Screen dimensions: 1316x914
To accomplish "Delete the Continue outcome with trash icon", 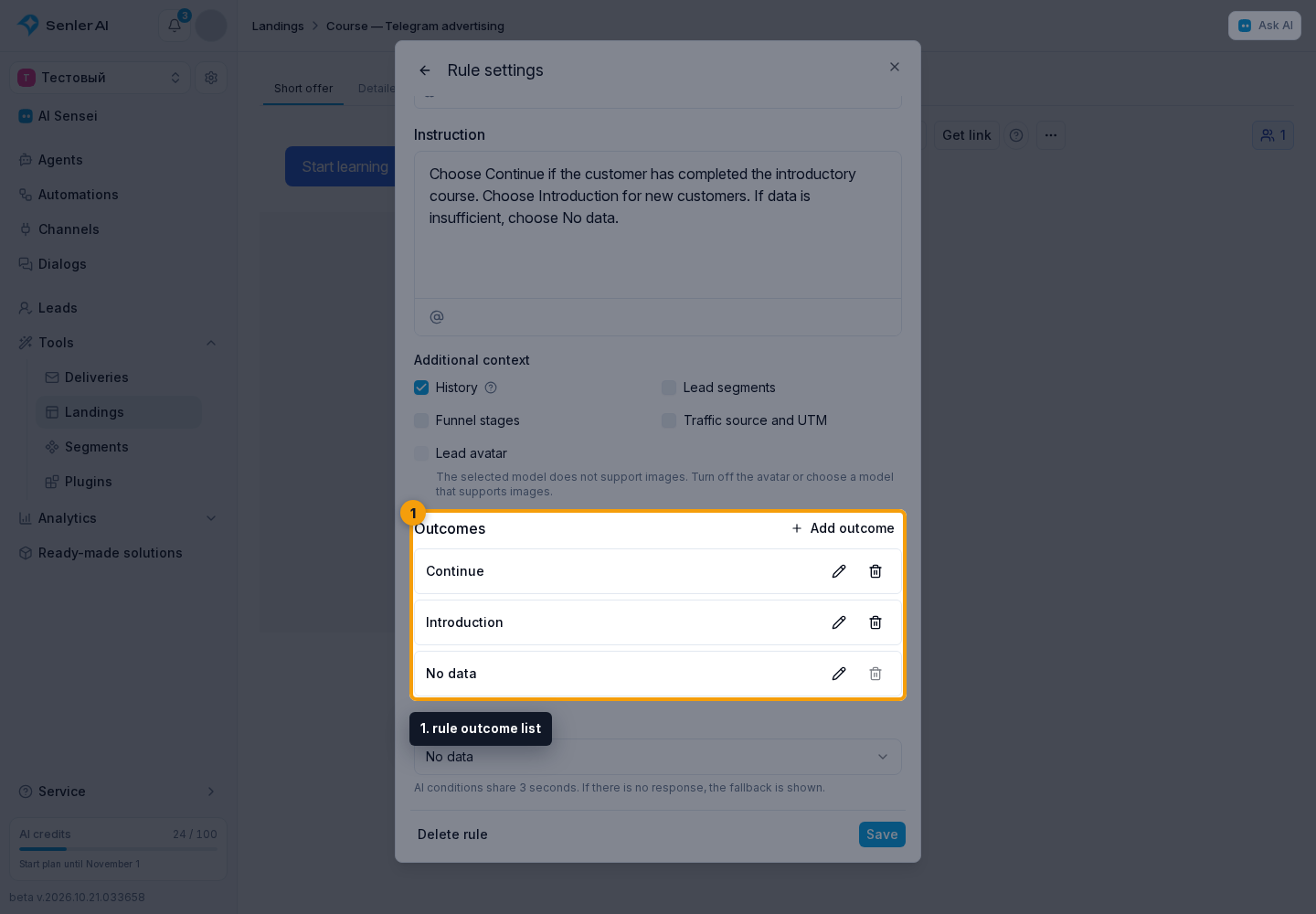I will (876, 571).
